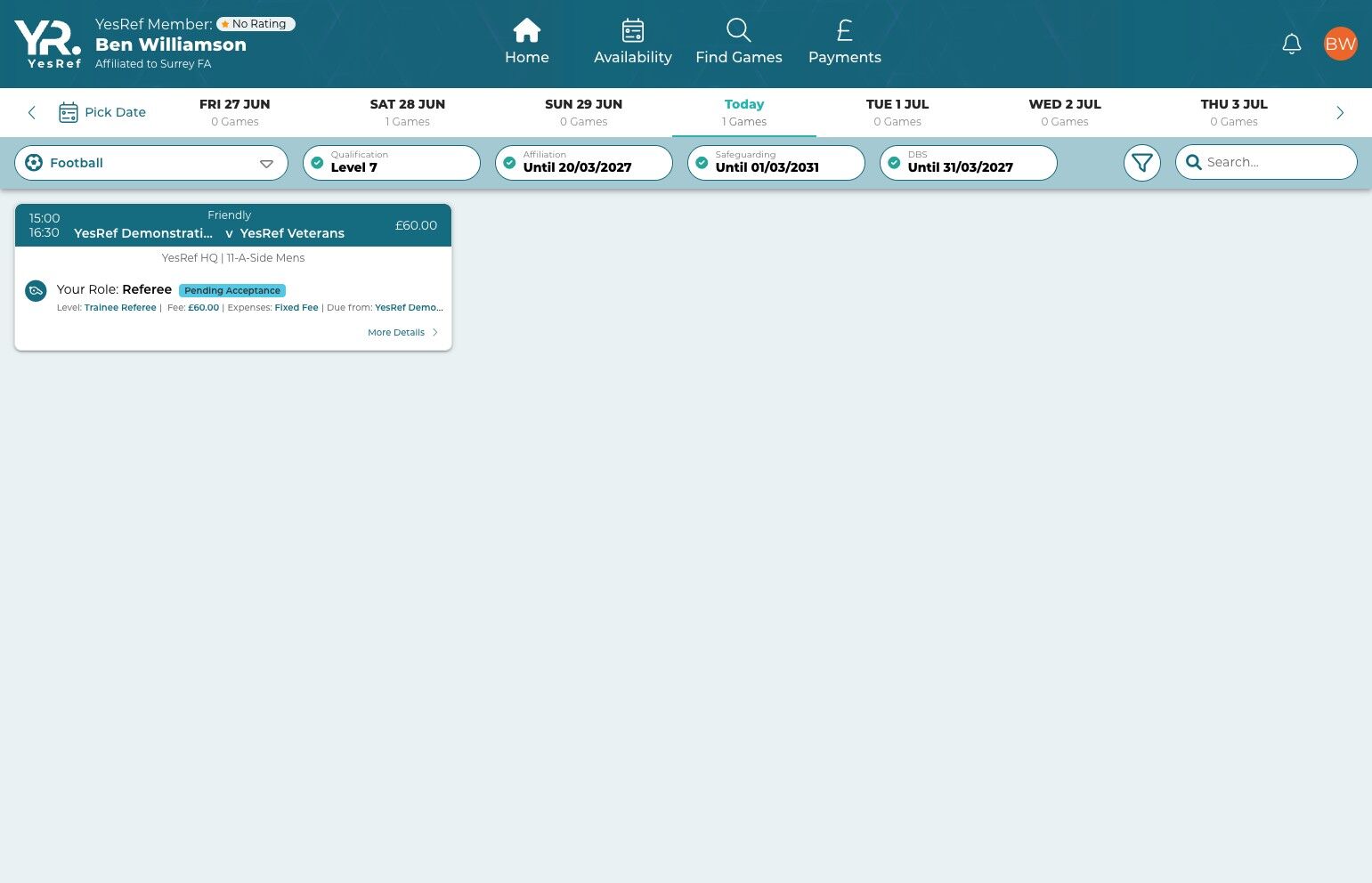
Task: Select the FRI 27 JUN tab
Action: (235, 112)
